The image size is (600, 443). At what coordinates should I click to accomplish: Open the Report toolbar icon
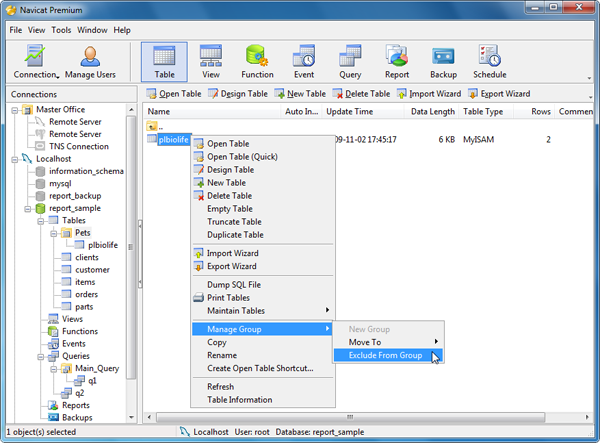(x=397, y=62)
